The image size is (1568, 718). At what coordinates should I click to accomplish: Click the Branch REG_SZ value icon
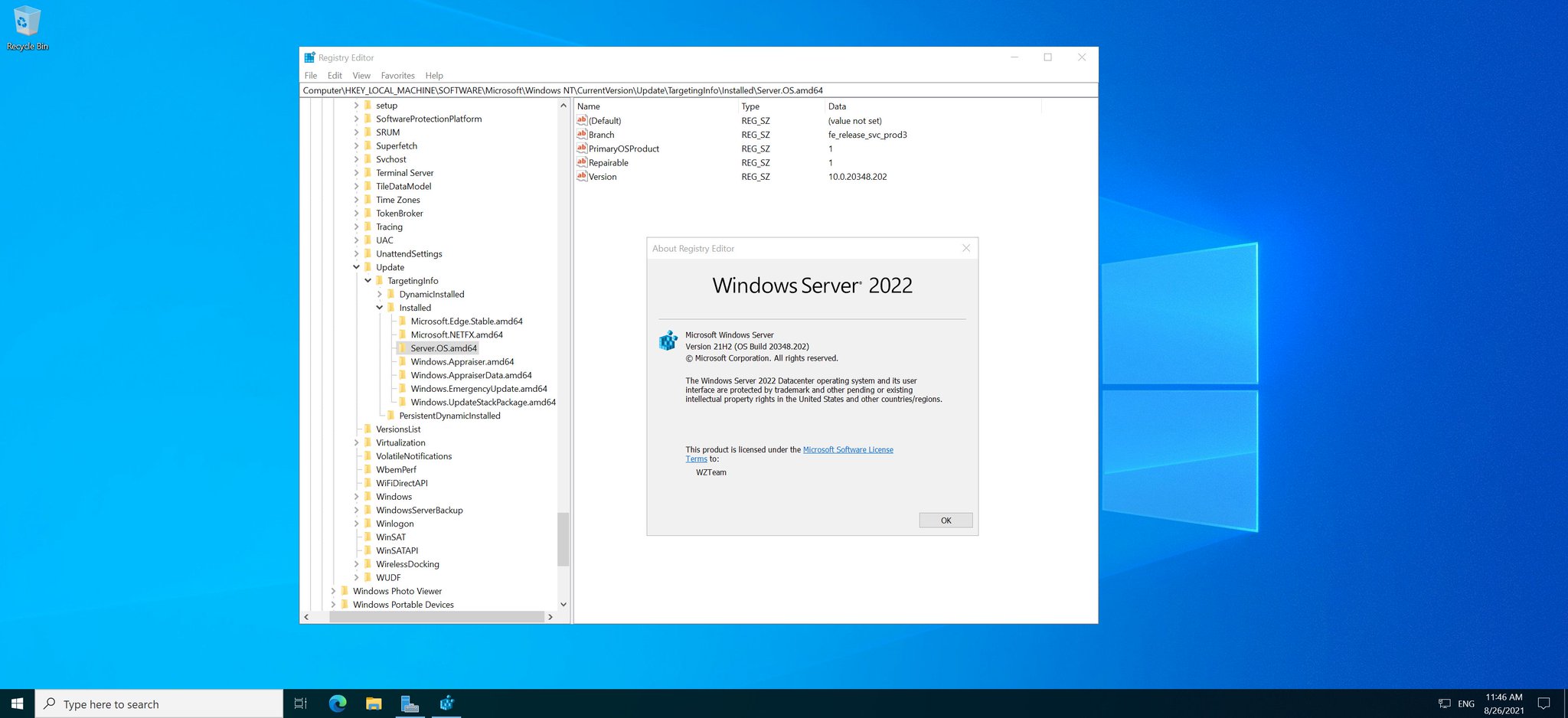(582, 135)
